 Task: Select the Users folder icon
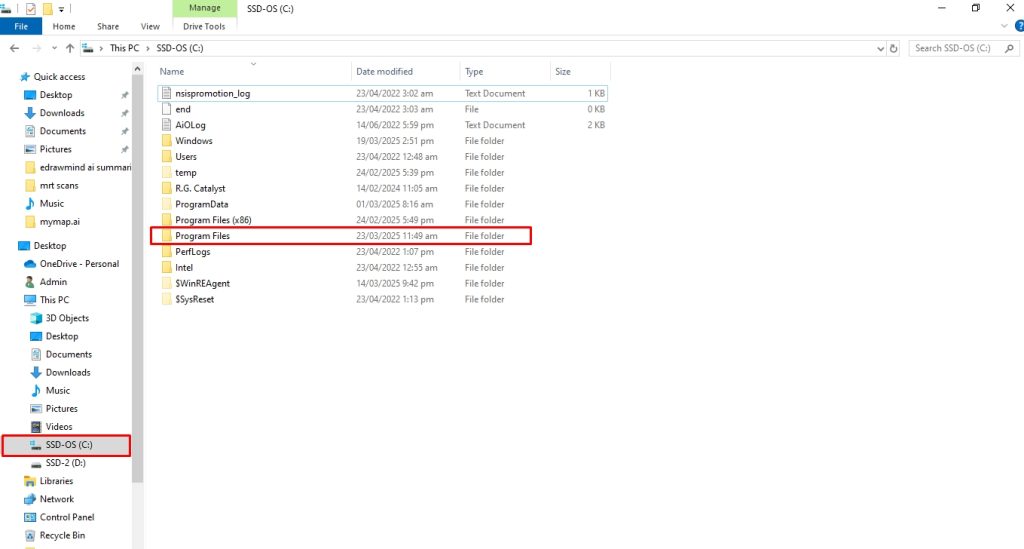tap(167, 157)
